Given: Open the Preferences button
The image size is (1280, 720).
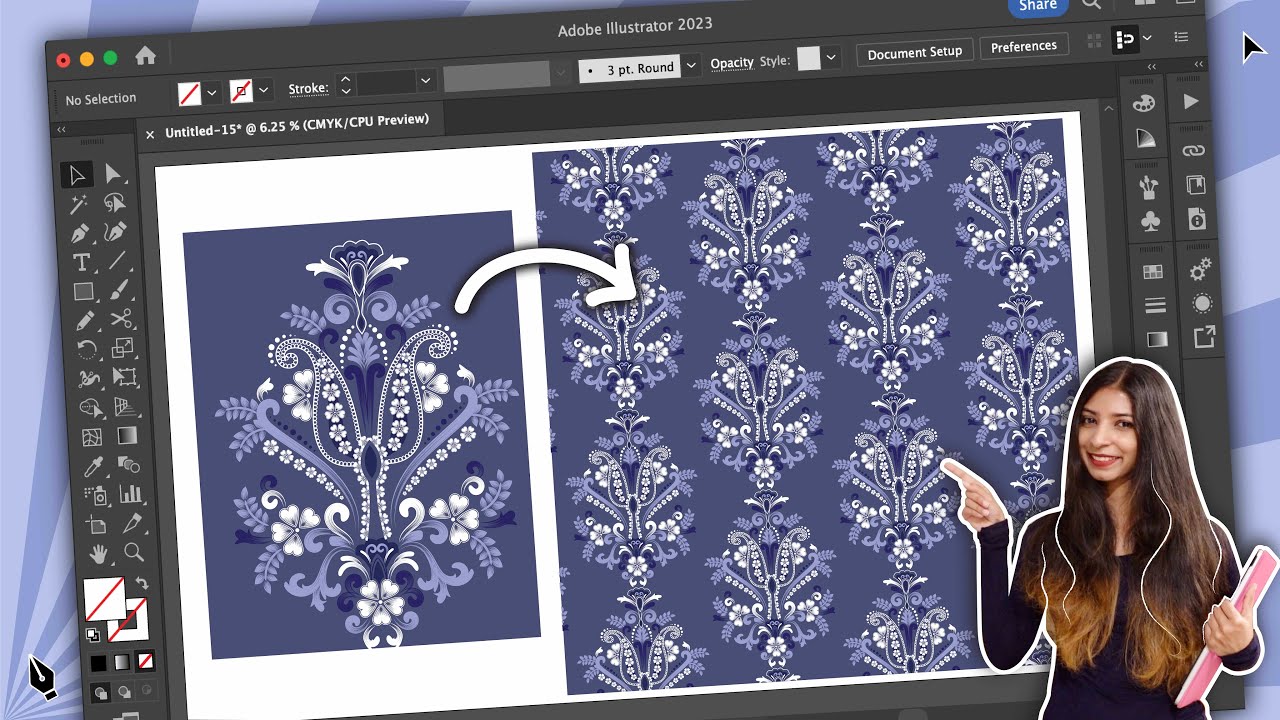Looking at the screenshot, I should click(x=1024, y=46).
